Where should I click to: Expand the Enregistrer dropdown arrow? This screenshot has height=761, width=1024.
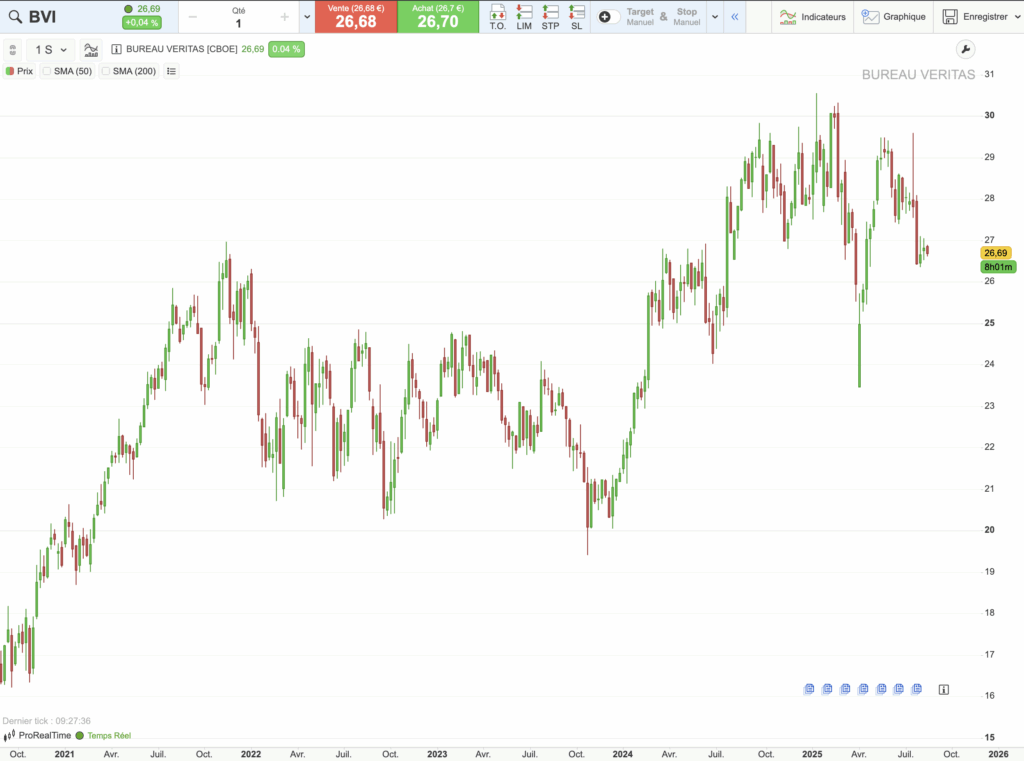pos(1016,16)
